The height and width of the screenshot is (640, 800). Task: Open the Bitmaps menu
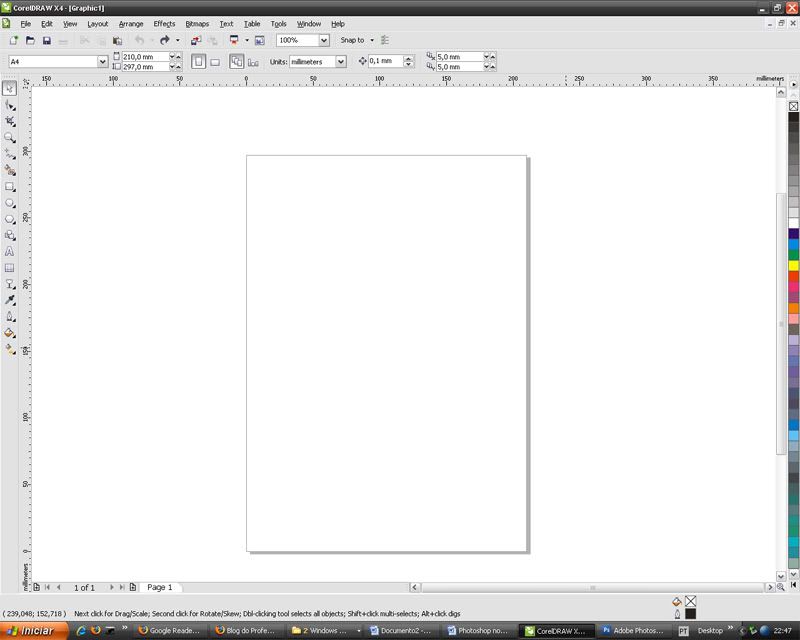(197, 23)
